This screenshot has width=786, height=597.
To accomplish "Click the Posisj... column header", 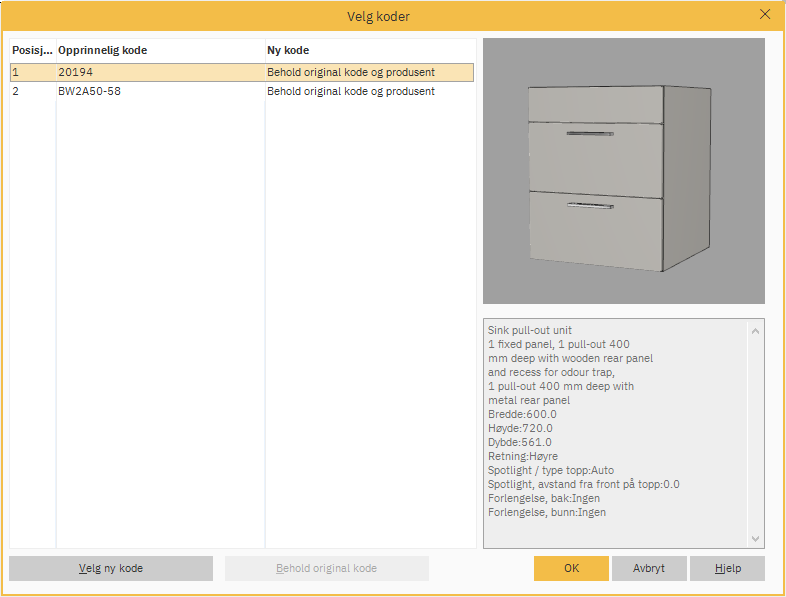I will 33,50.
